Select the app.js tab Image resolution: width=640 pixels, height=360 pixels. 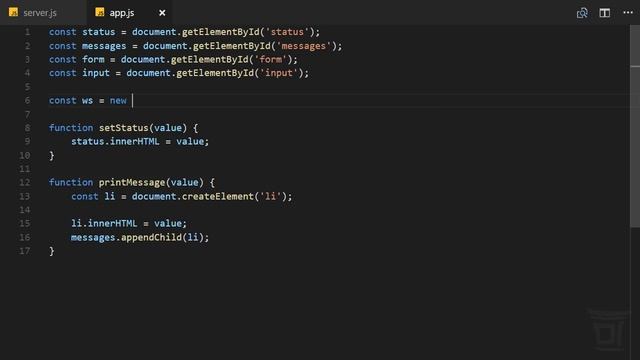(129, 13)
